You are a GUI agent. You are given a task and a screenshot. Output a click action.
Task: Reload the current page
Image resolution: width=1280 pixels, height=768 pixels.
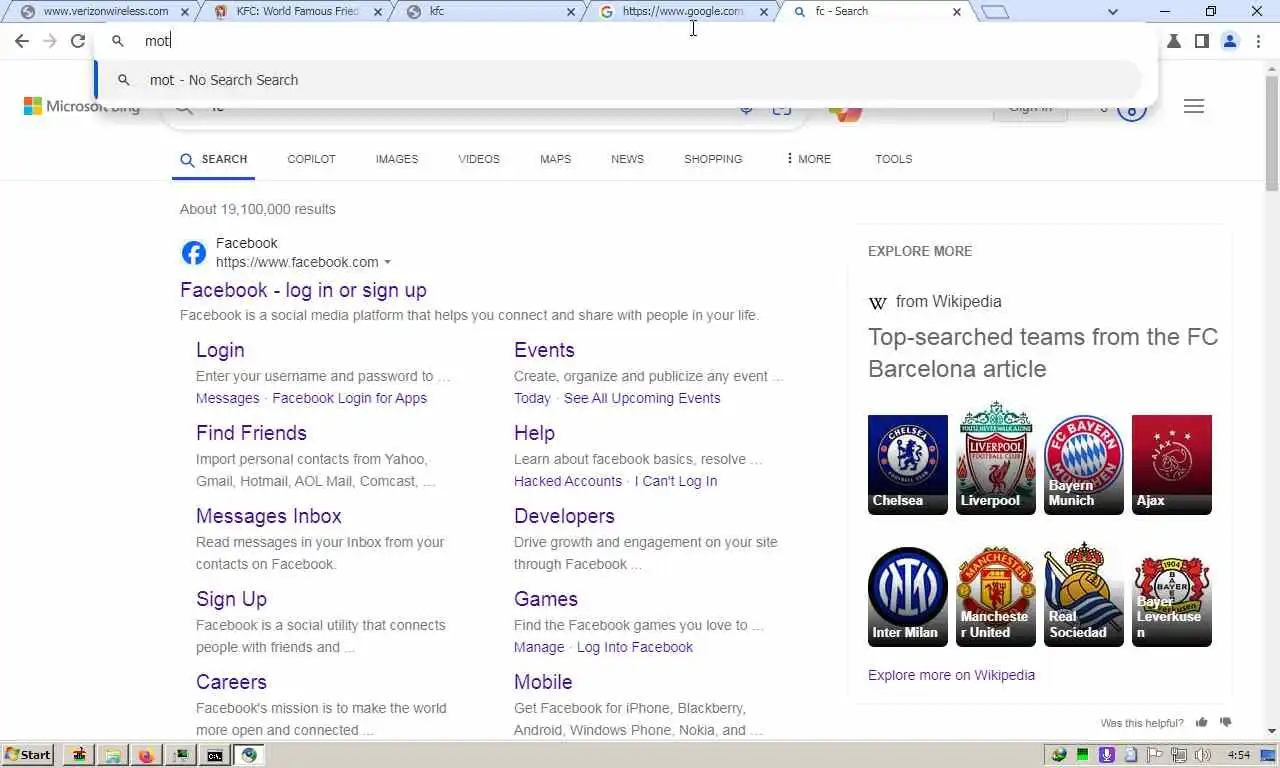[x=78, y=41]
